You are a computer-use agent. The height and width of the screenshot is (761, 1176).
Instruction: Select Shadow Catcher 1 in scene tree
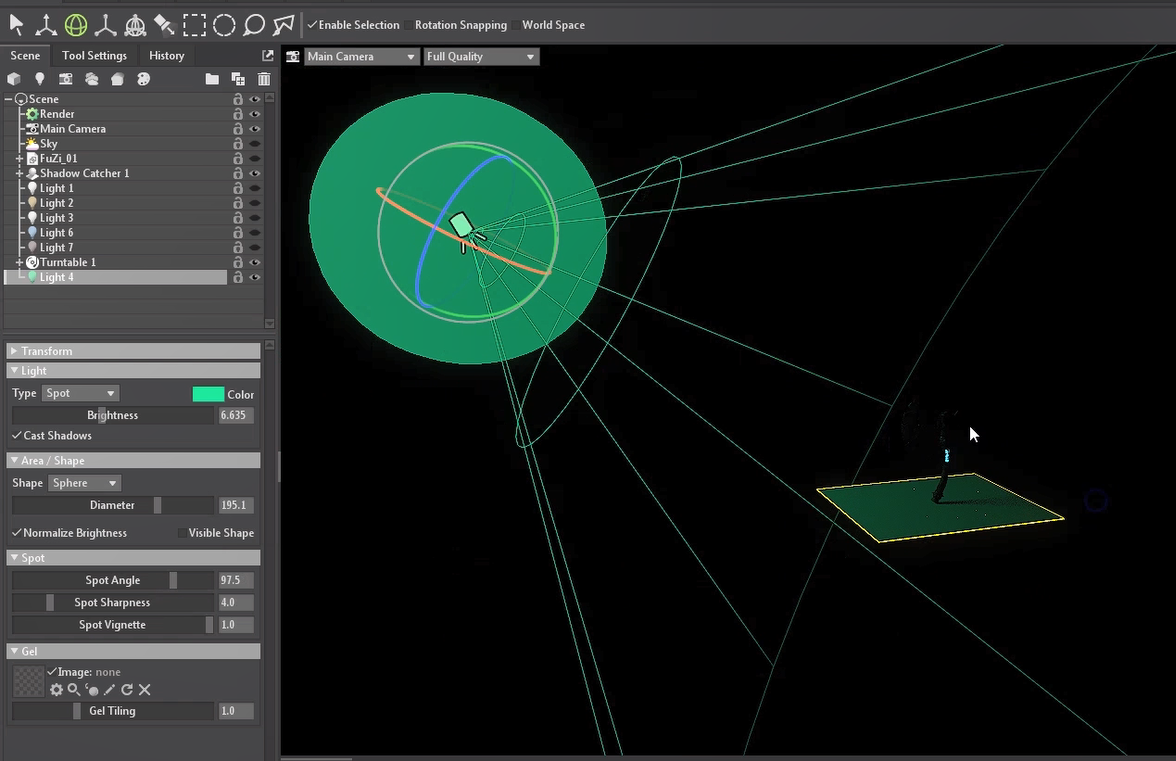point(84,173)
